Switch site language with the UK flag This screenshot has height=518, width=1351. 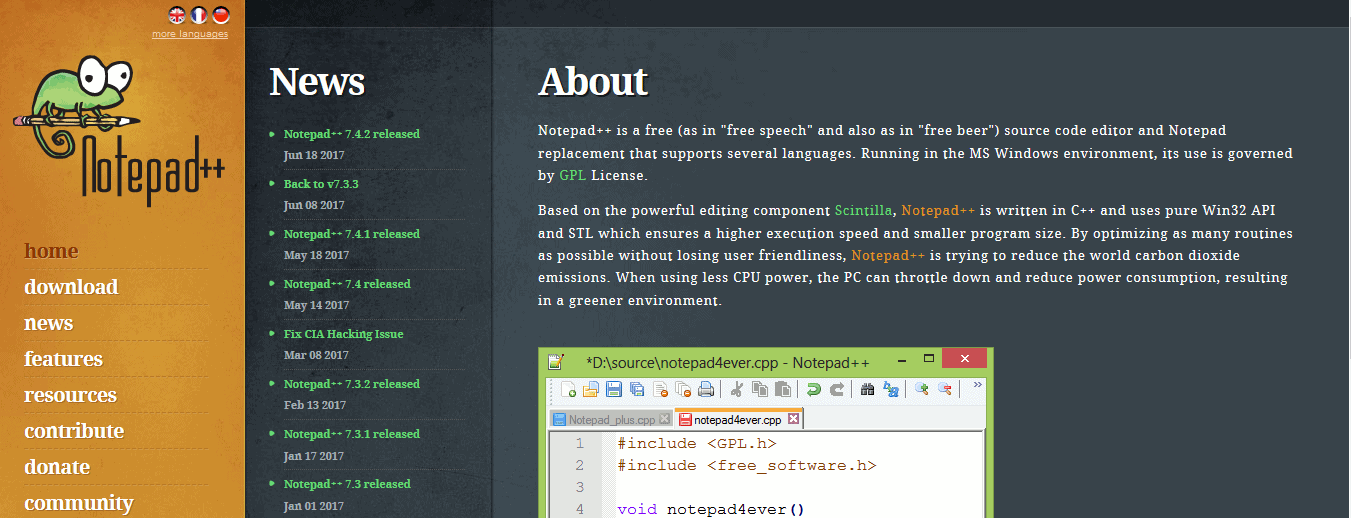[x=177, y=14]
